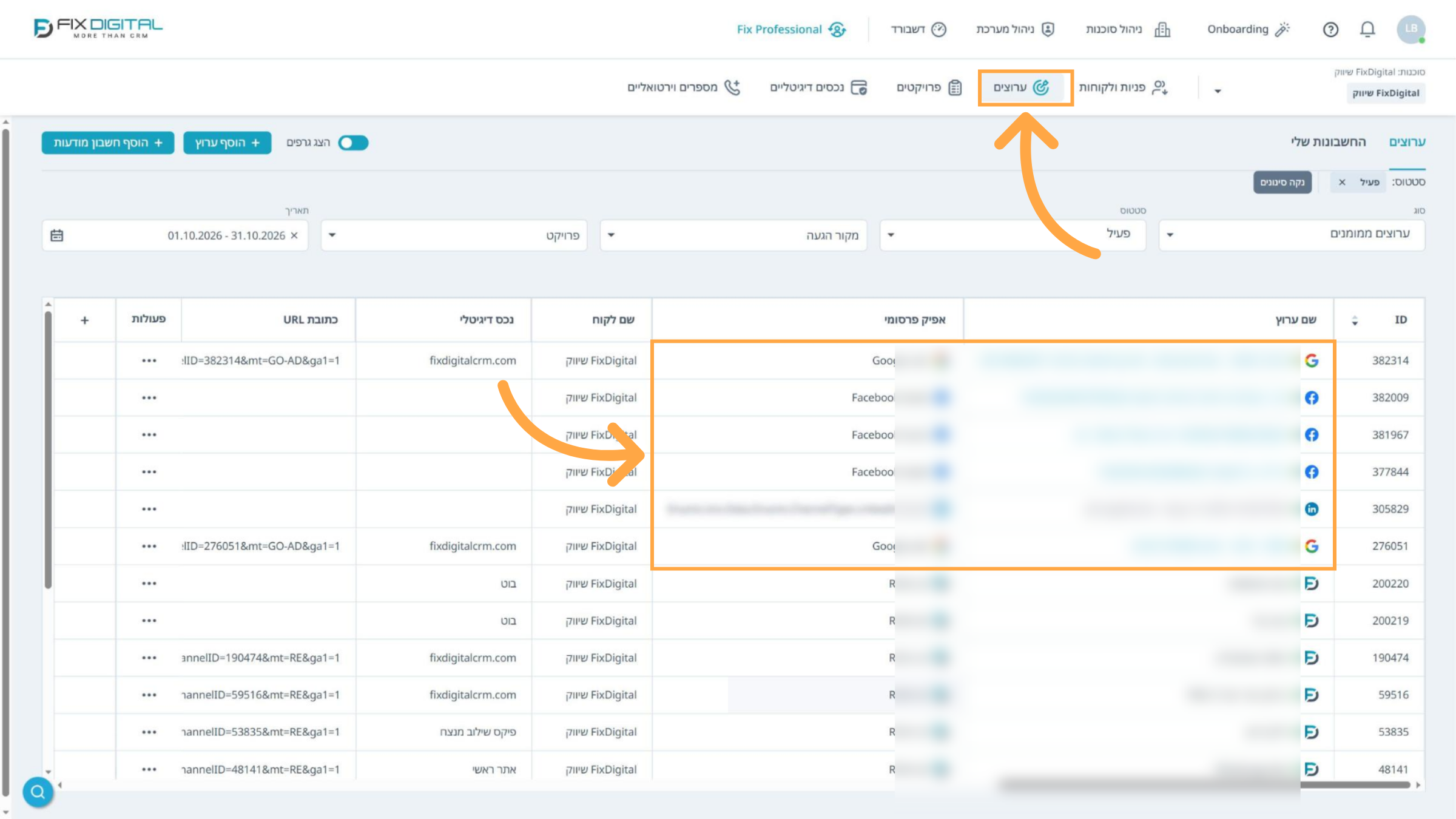
Task: Open the status (פעיל) dropdown
Action: click(1013, 235)
